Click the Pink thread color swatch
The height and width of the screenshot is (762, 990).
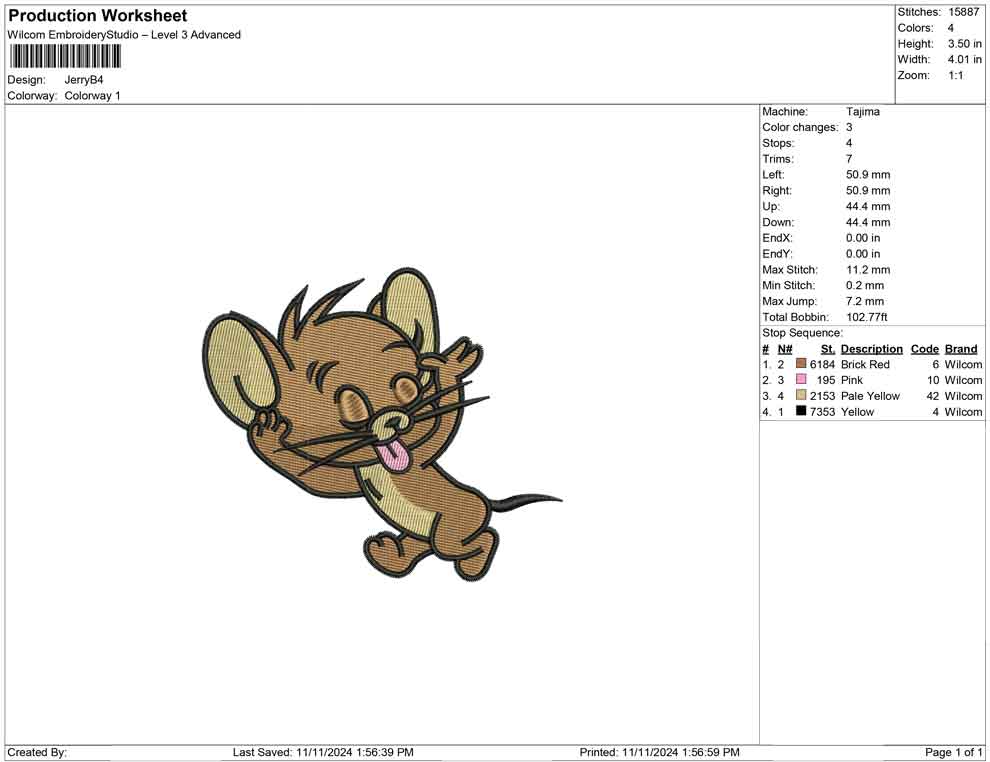tap(801, 379)
